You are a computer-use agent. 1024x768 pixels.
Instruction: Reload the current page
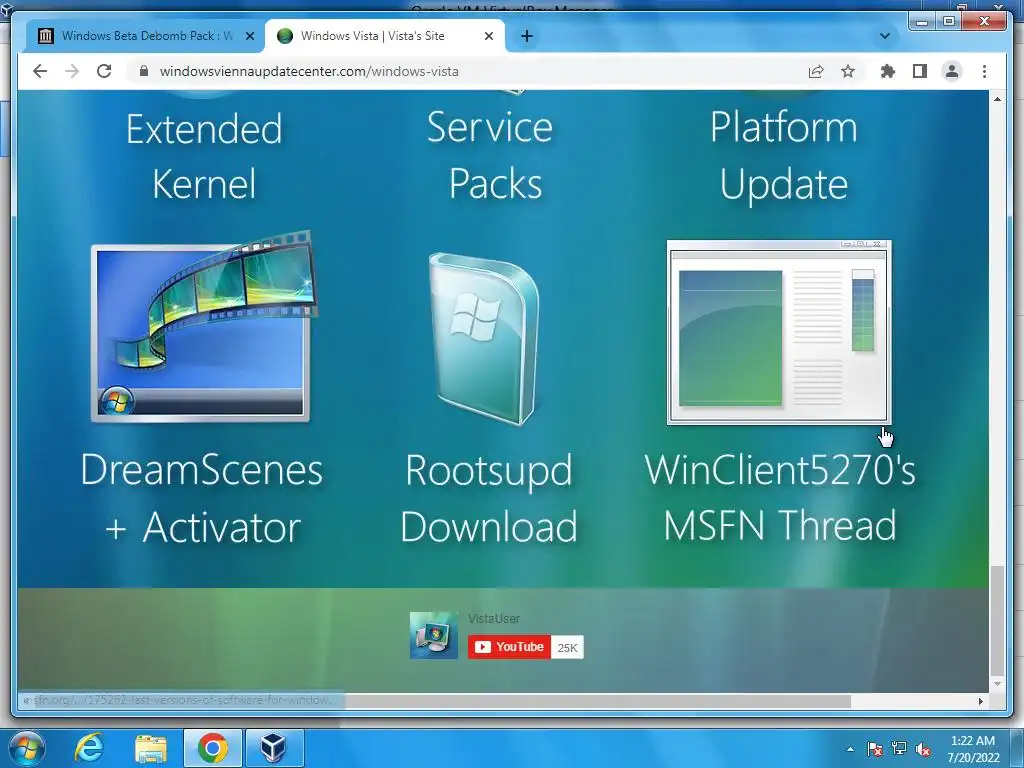coord(104,71)
